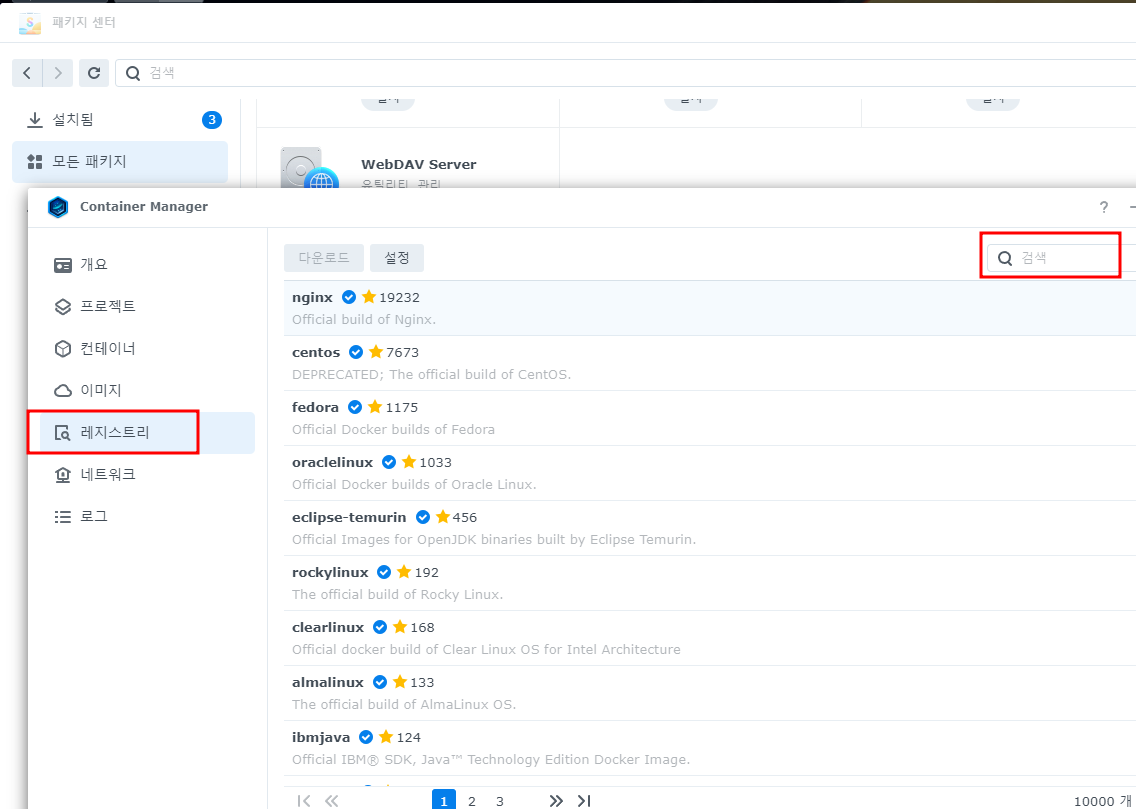Focus the Package Center search field

[625, 73]
